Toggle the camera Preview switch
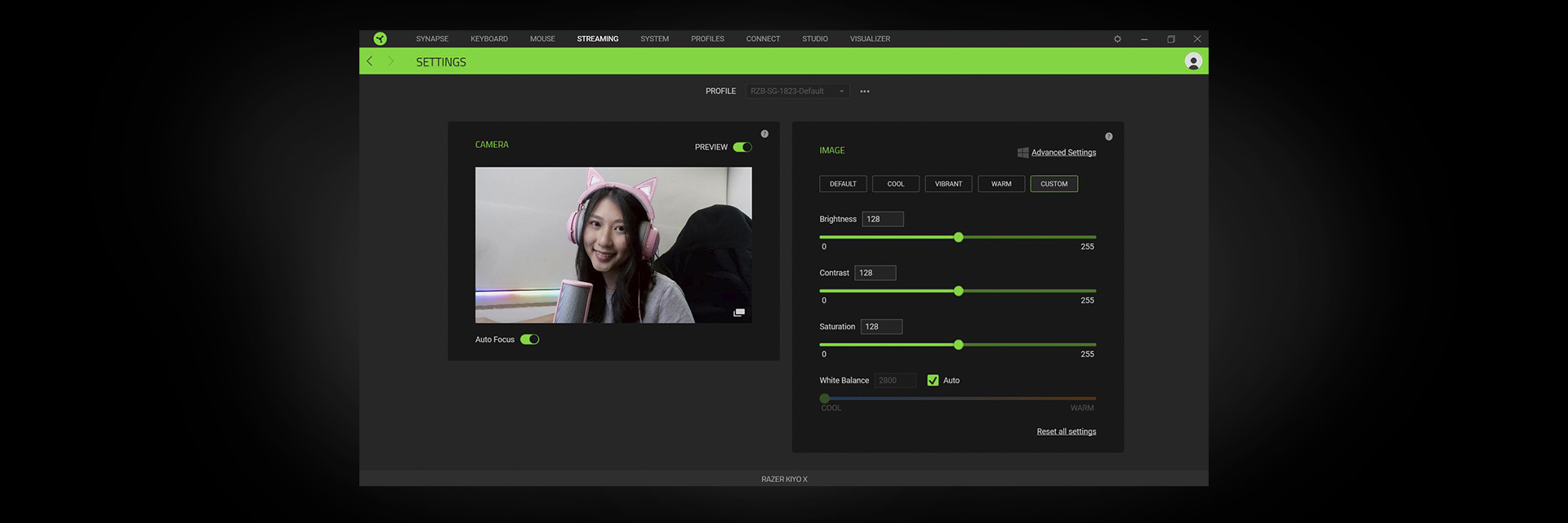This screenshot has height=523, width=1568. [x=742, y=147]
